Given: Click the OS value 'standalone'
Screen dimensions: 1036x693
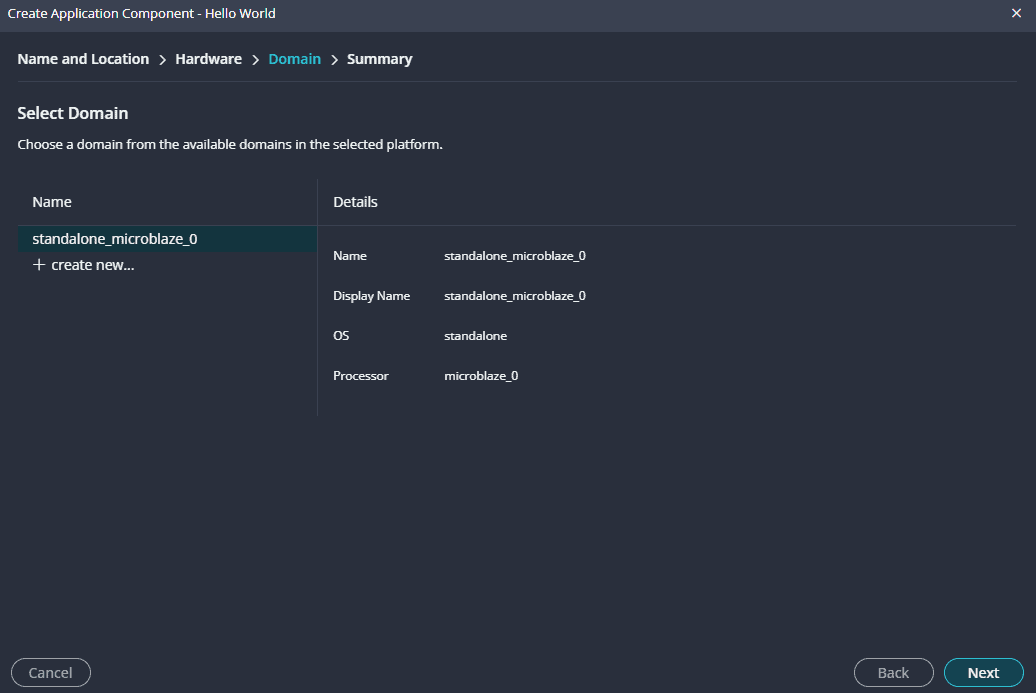Looking at the screenshot, I should point(475,336).
